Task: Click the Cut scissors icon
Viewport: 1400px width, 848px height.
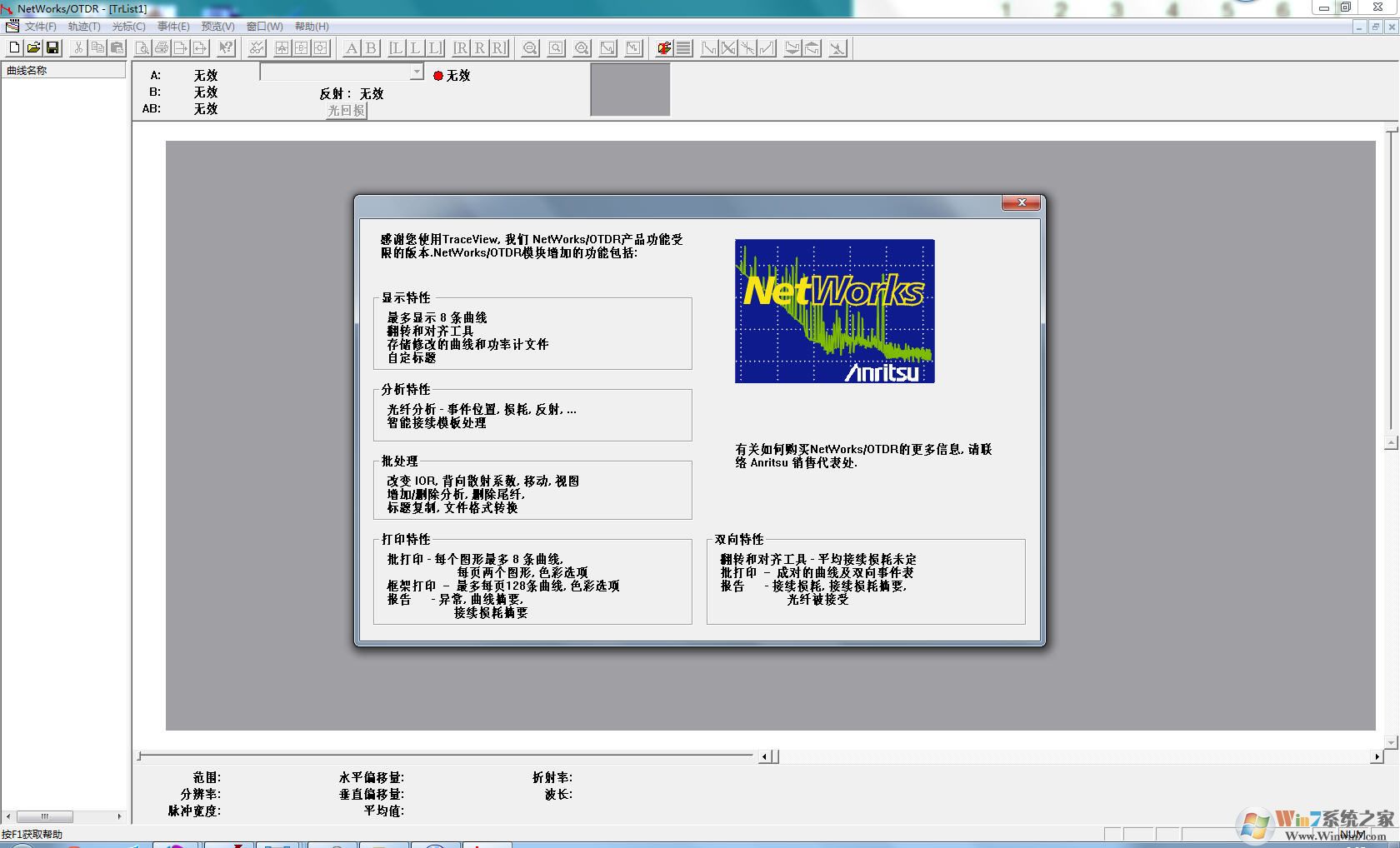Action: [x=78, y=48]
